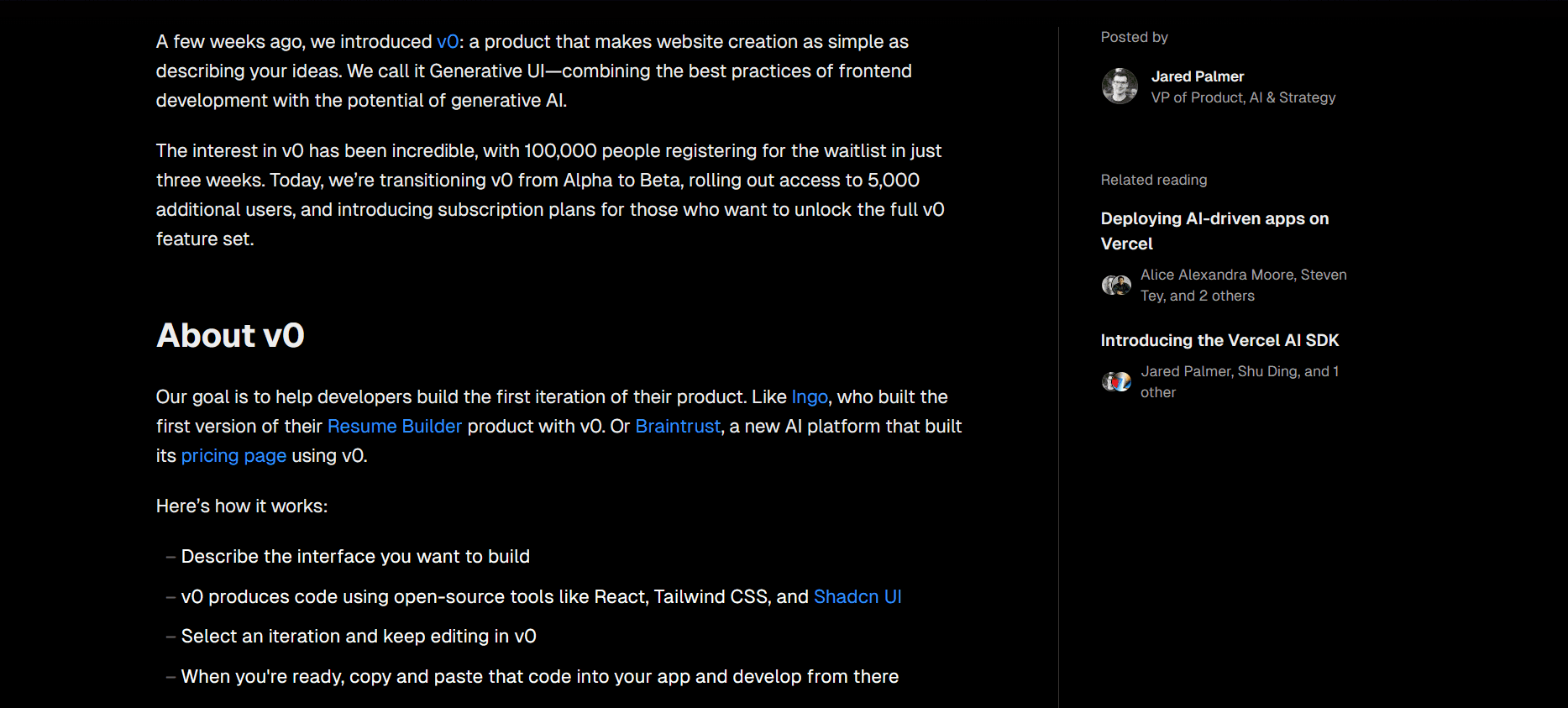Screen dimensions: 1568x708
Task: Visit the Braintrust link
Action: pyautogui.click(x=677, y=427)
